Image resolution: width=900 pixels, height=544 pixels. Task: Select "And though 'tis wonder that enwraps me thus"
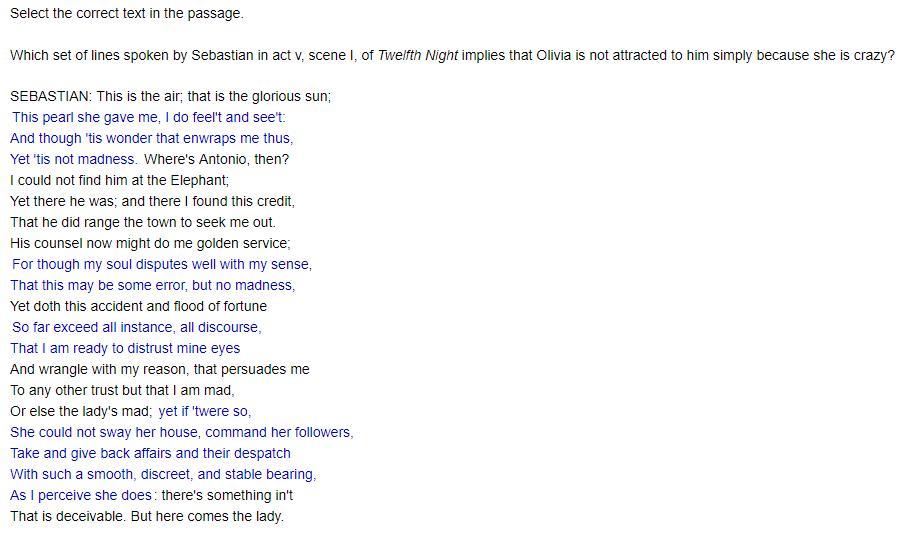coord(152,138)
